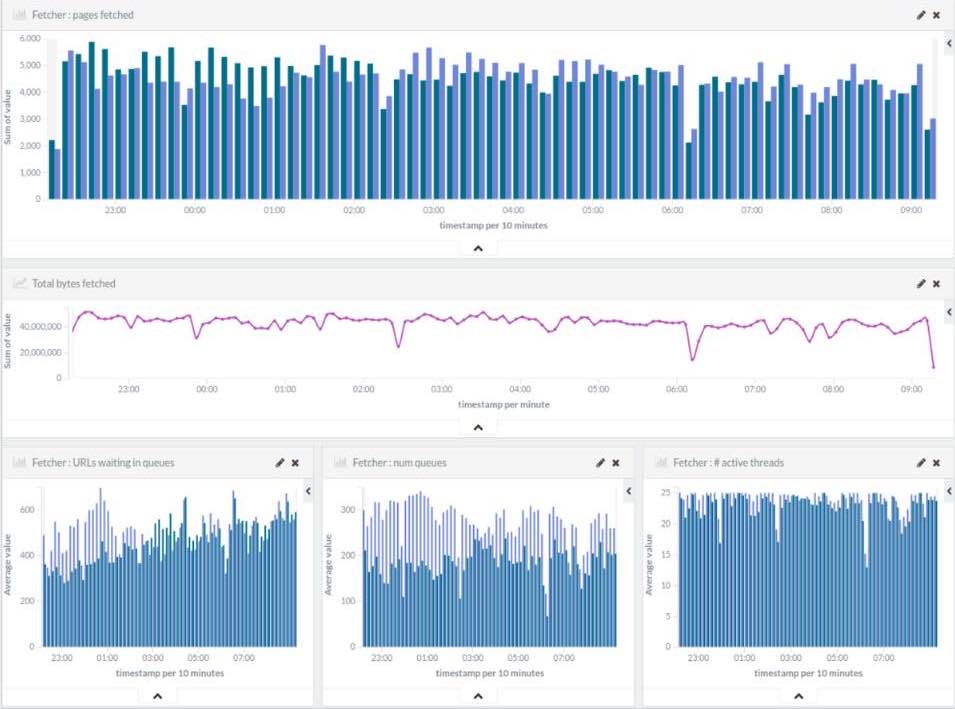Open the spy caret below Total bytes fetched
955x709 pixels.
pos(478,428)
